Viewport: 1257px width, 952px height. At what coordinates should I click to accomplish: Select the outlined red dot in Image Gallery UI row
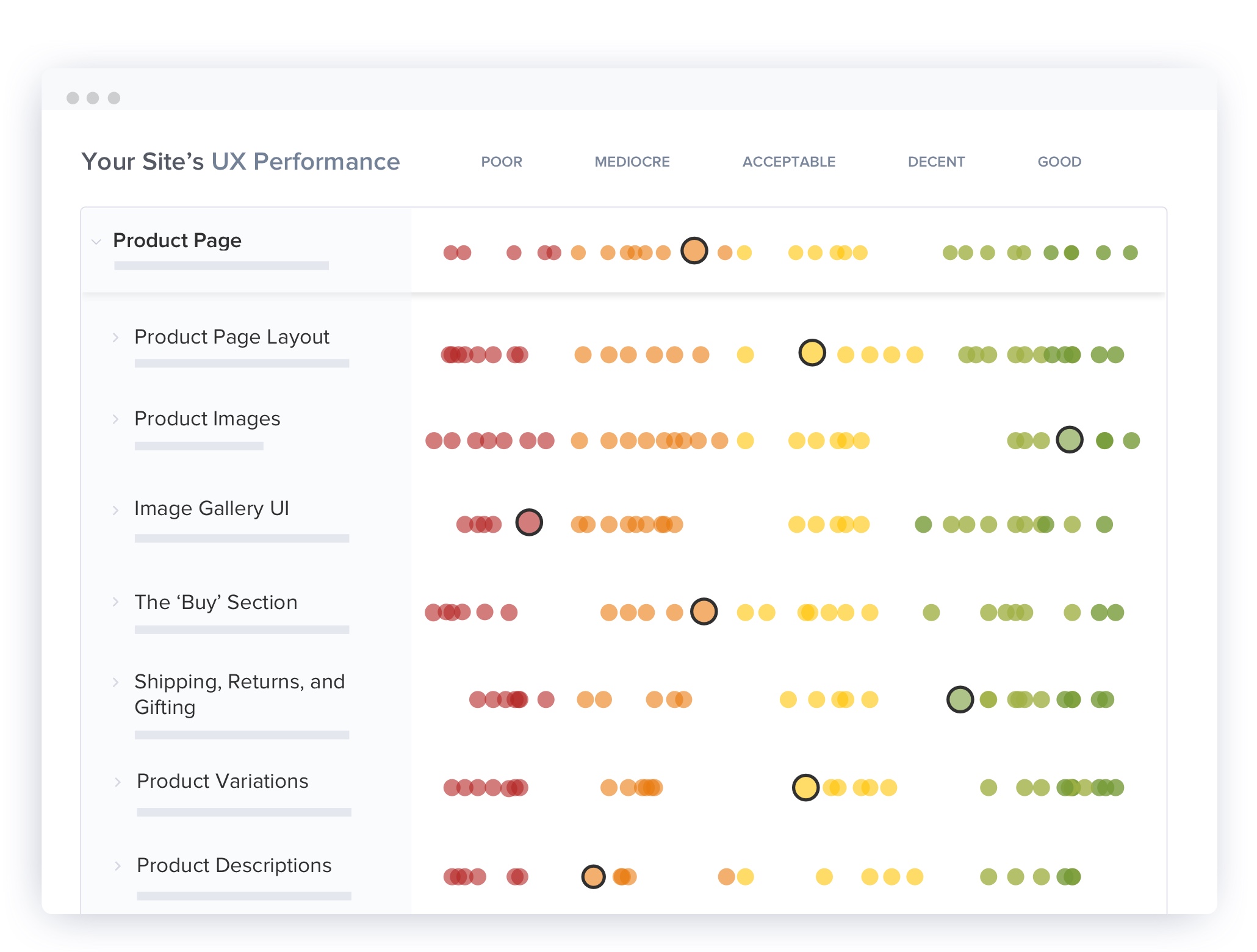coord(528,522)
